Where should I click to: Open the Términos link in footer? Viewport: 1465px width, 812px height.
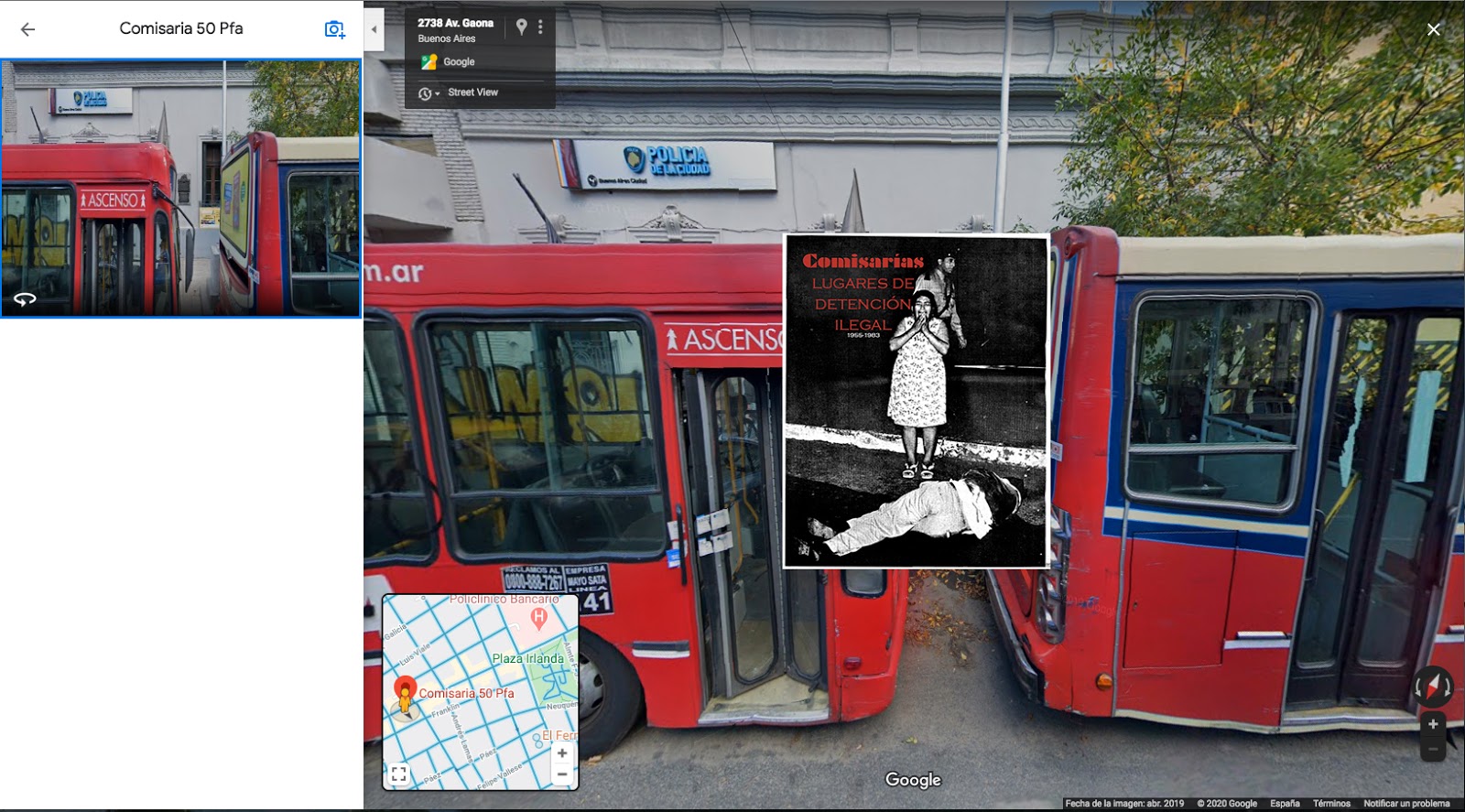point(1331,804)
